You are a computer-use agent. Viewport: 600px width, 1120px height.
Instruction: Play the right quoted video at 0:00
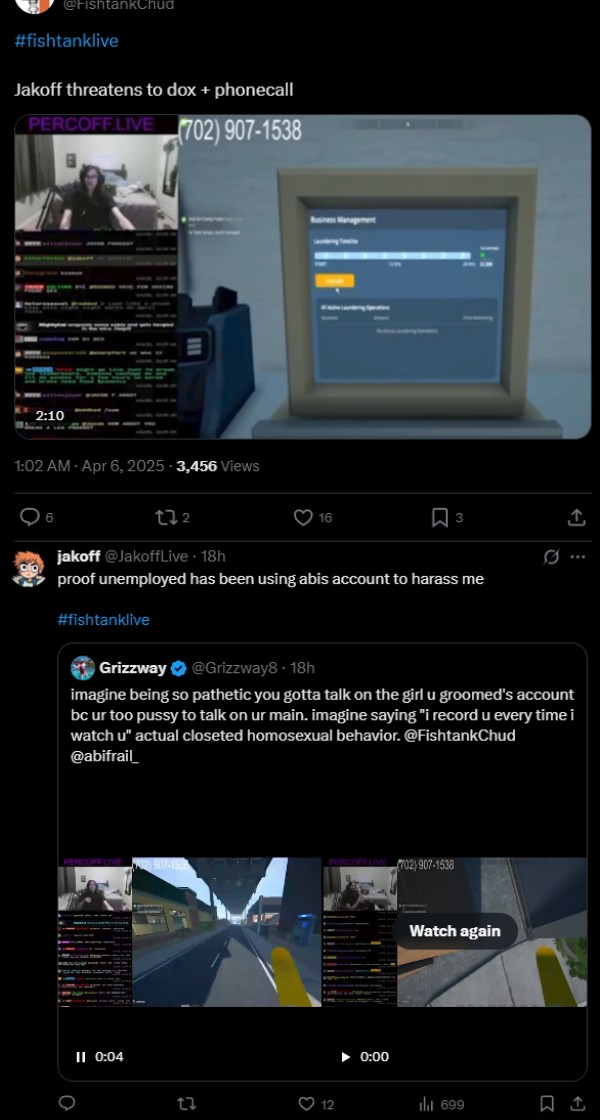pyautogui.click(x=346, y=1056)
